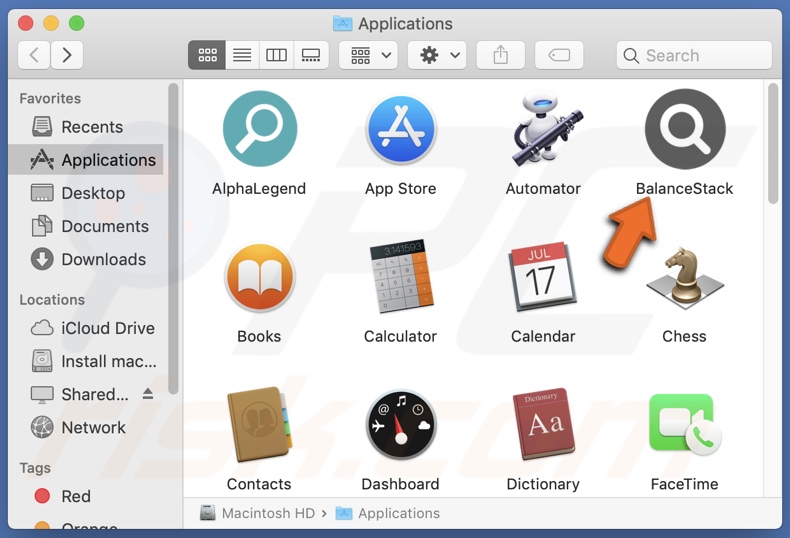This screenshot has height=538, width=790.
Task: Go forward with the right arrow button
Action: (67, 55)
